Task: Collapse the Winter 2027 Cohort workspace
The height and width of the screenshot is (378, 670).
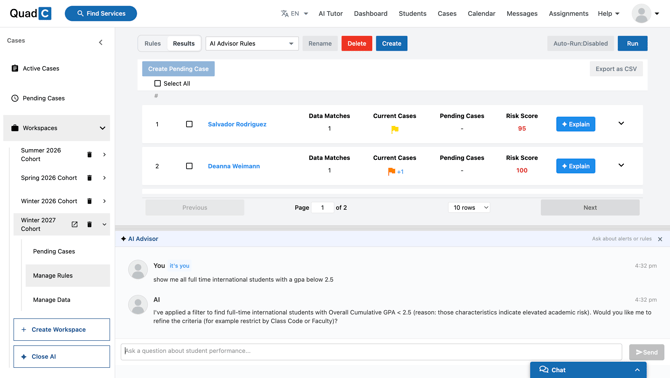Action: tap(104, 224)
